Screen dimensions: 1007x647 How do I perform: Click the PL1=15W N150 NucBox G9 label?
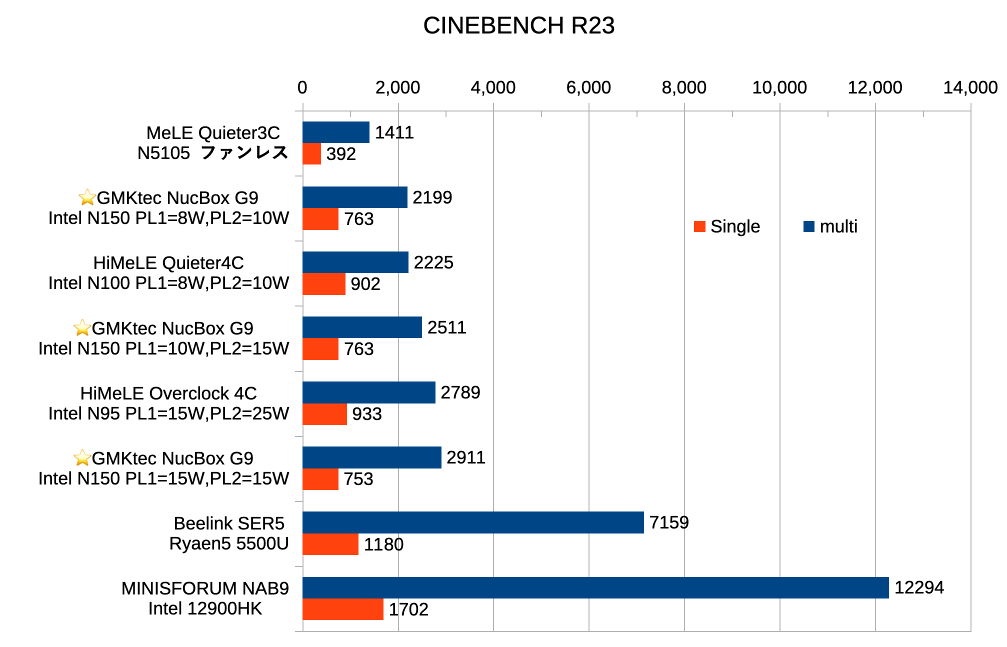click(x=164, y=468)
